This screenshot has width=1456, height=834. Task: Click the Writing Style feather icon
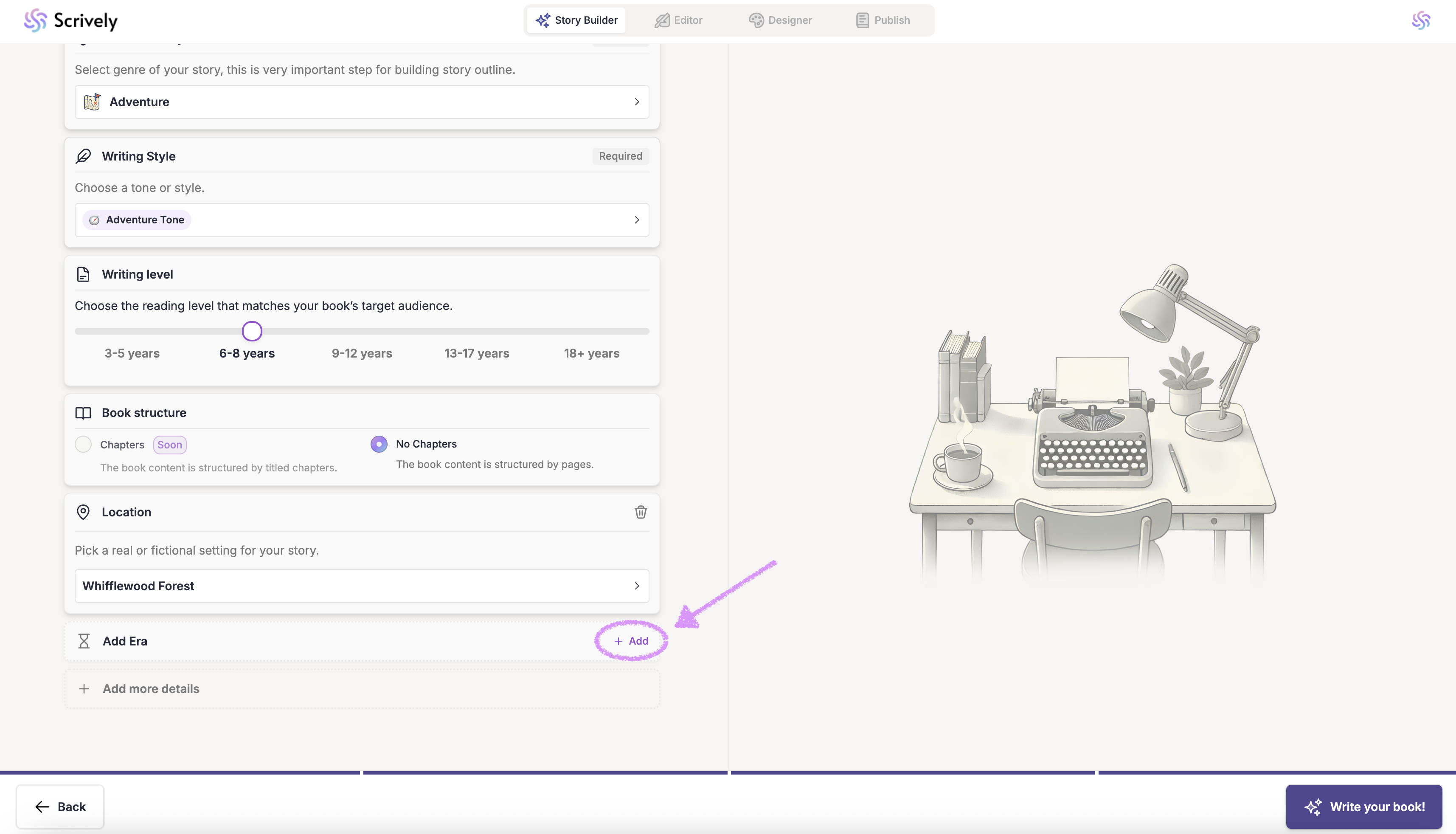[x=83, y=156]
